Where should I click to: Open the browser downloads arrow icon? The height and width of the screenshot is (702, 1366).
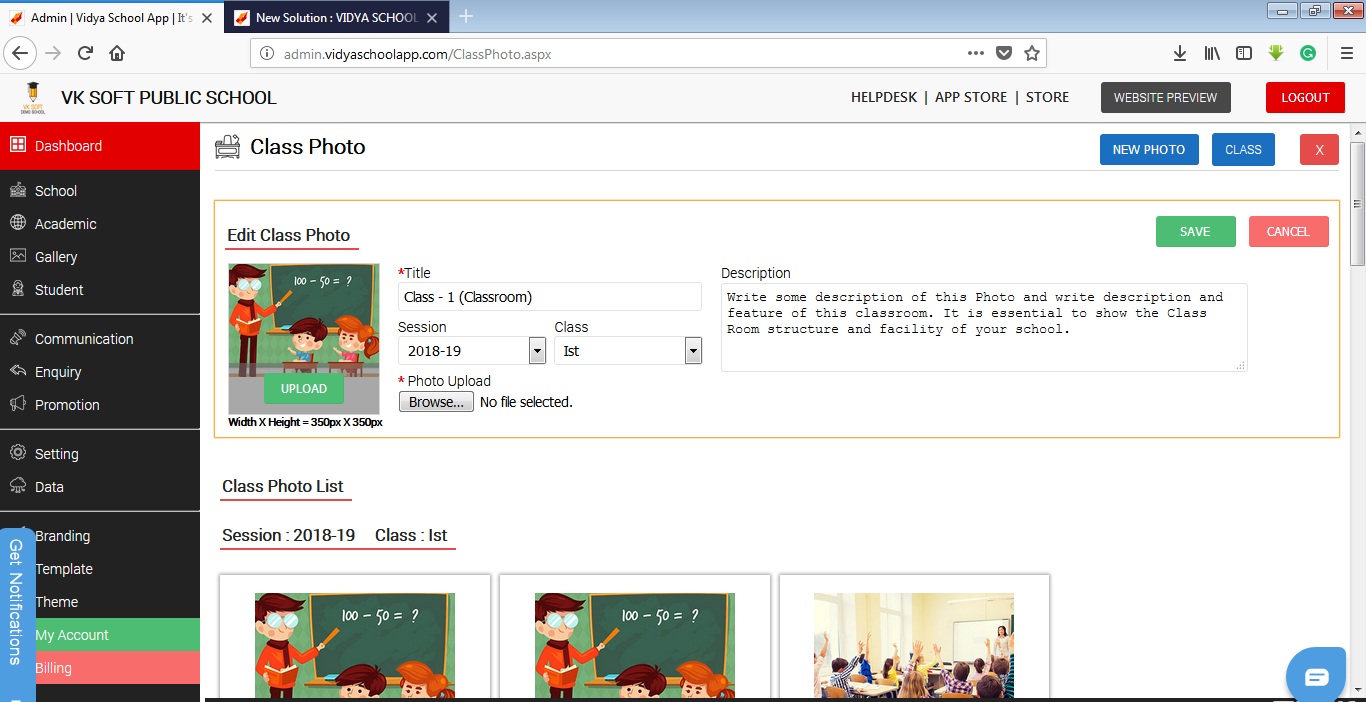tap(1180, 53)
